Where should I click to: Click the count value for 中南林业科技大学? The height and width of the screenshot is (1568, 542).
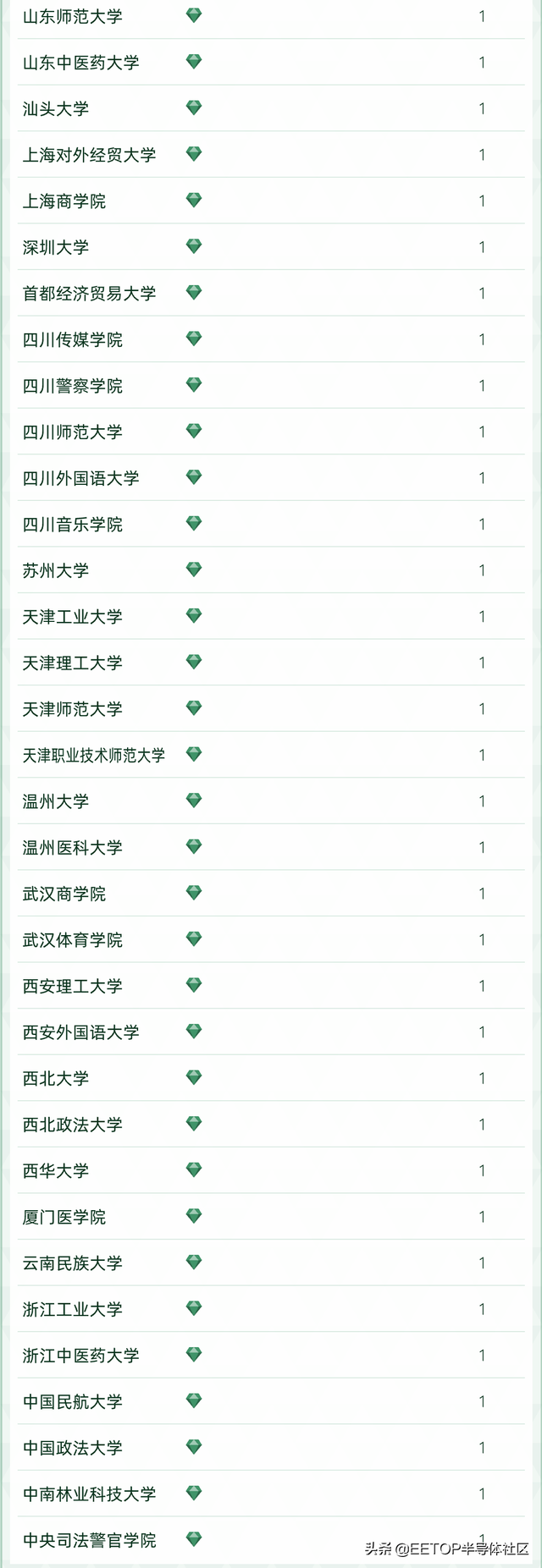pyautogui.click(x=482, y=1494)
